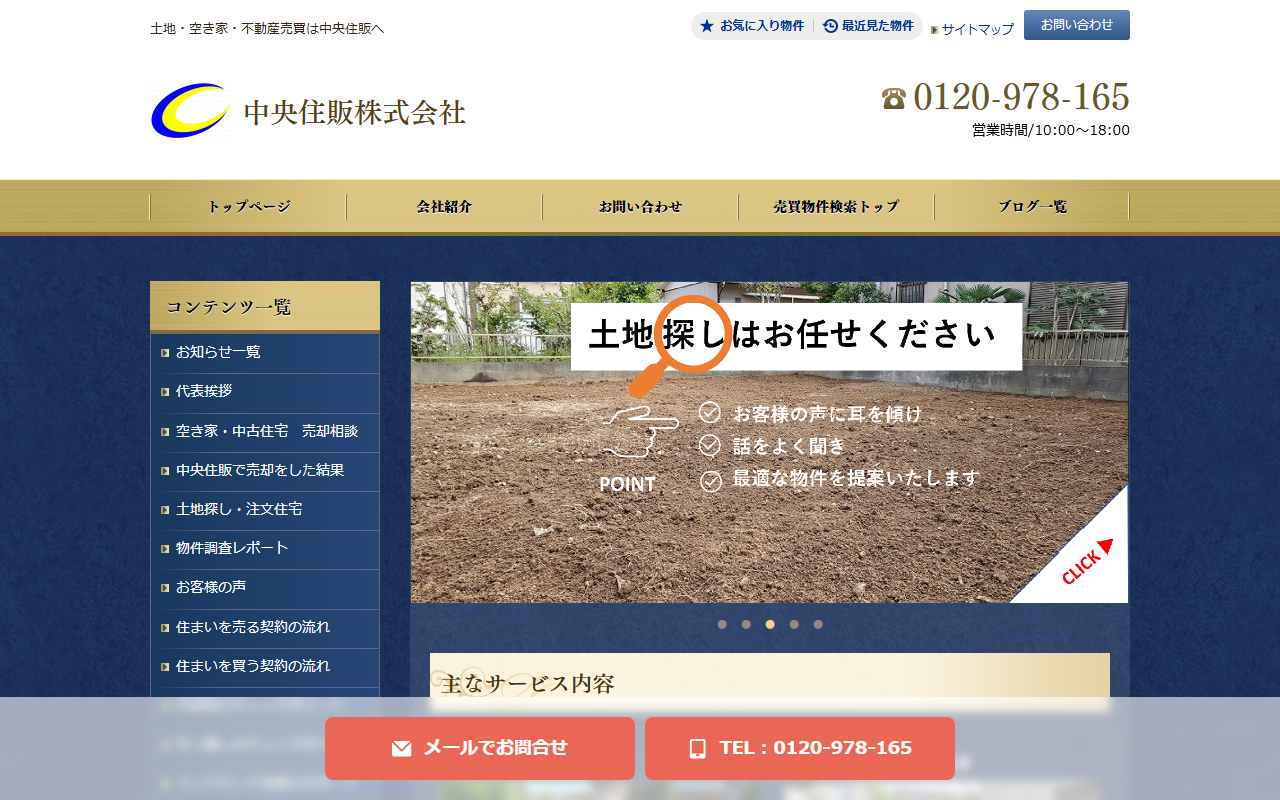Select the first carousel dot

pos(722,624)
